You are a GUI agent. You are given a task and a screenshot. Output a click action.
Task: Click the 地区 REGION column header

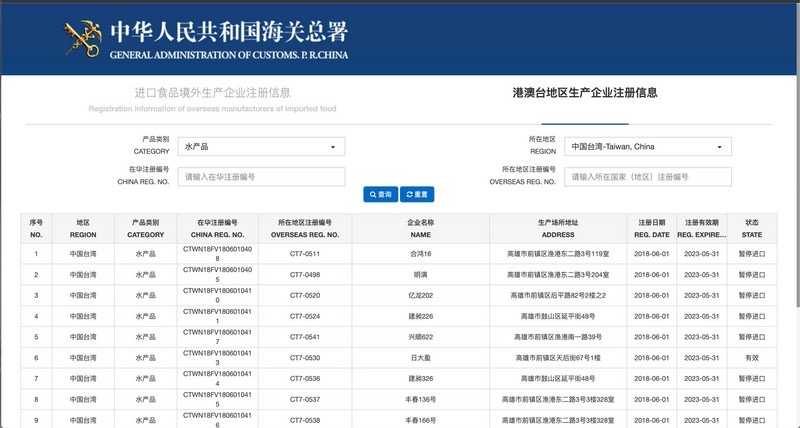(x=83, y=229)
